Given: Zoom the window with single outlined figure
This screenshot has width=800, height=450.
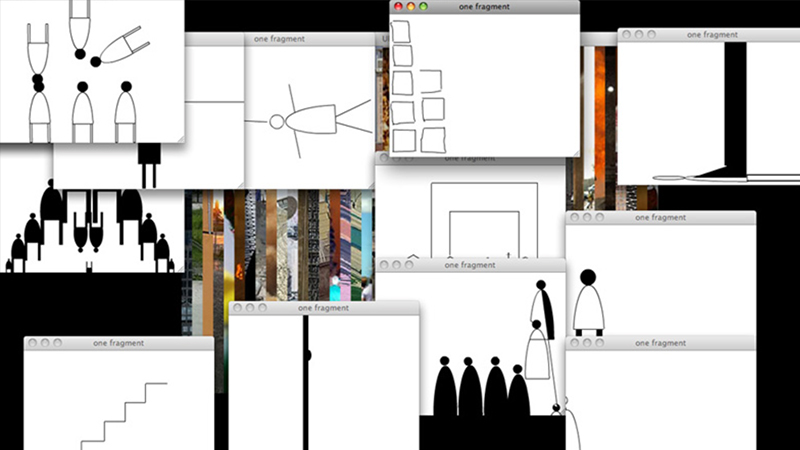Looking at the screenshot, I should pyautogui.click(x=599, y=217).
